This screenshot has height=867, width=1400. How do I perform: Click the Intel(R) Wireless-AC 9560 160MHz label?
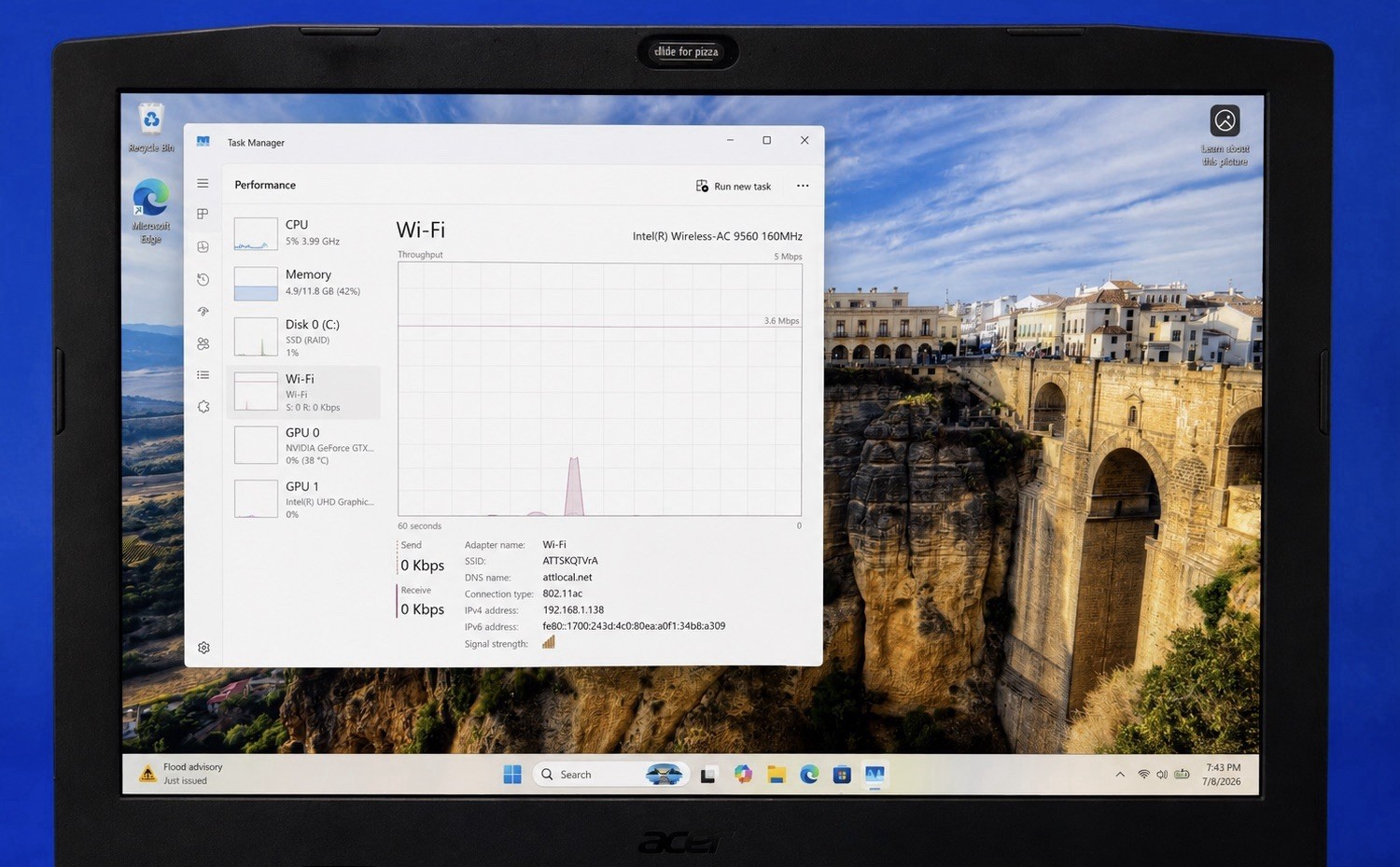tap(717, 236)
